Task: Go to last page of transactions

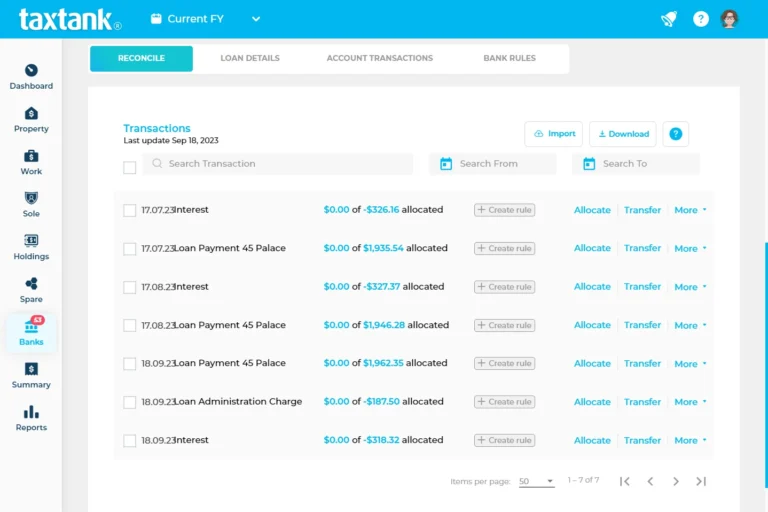Action: click(701, 481)
